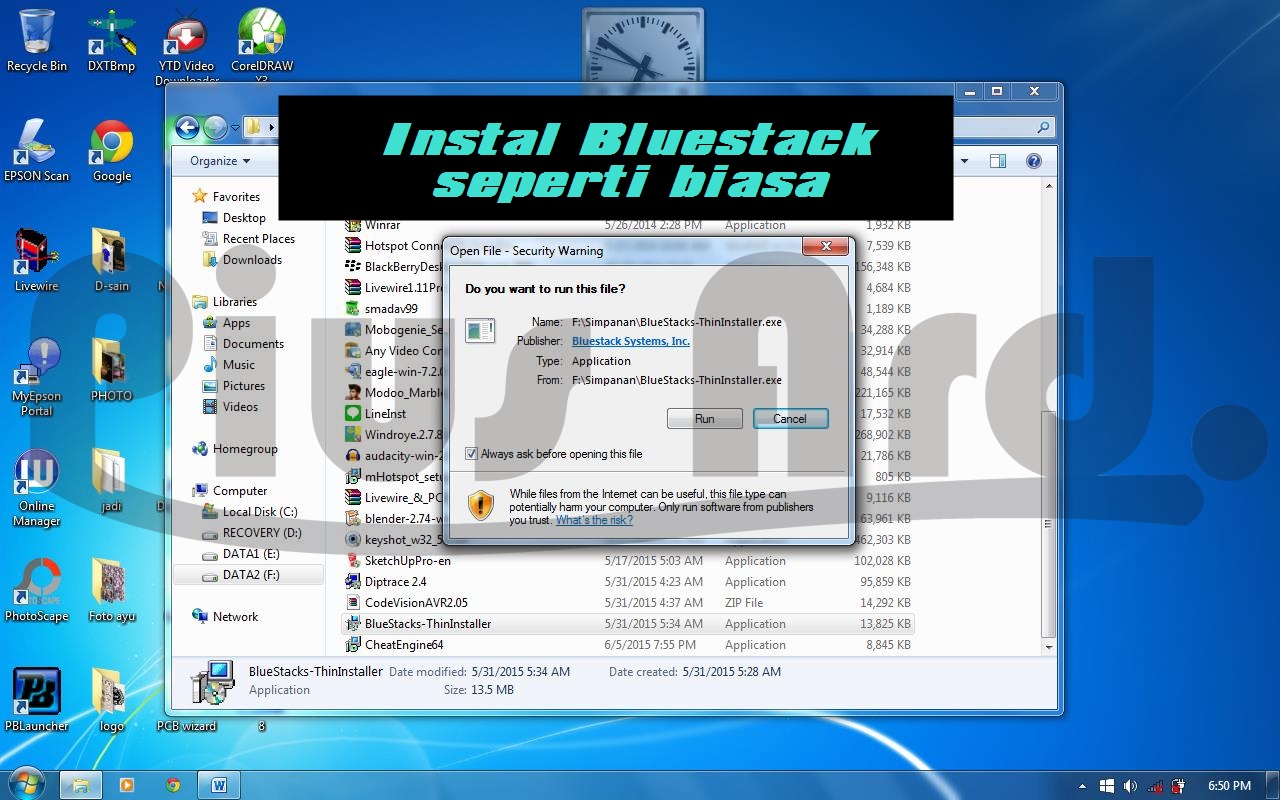Open Explorer help question-mark icon
Screen dimensions: 1280x800
click(1034, 161)
